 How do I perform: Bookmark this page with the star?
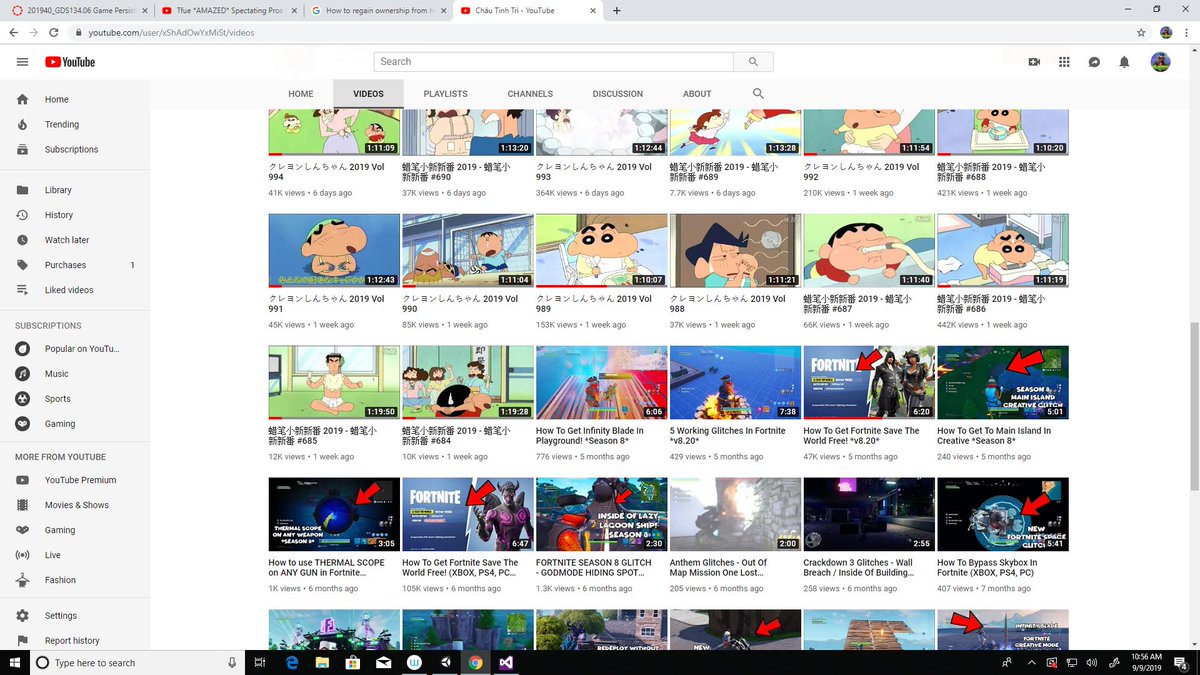(x=1141, y=32)
